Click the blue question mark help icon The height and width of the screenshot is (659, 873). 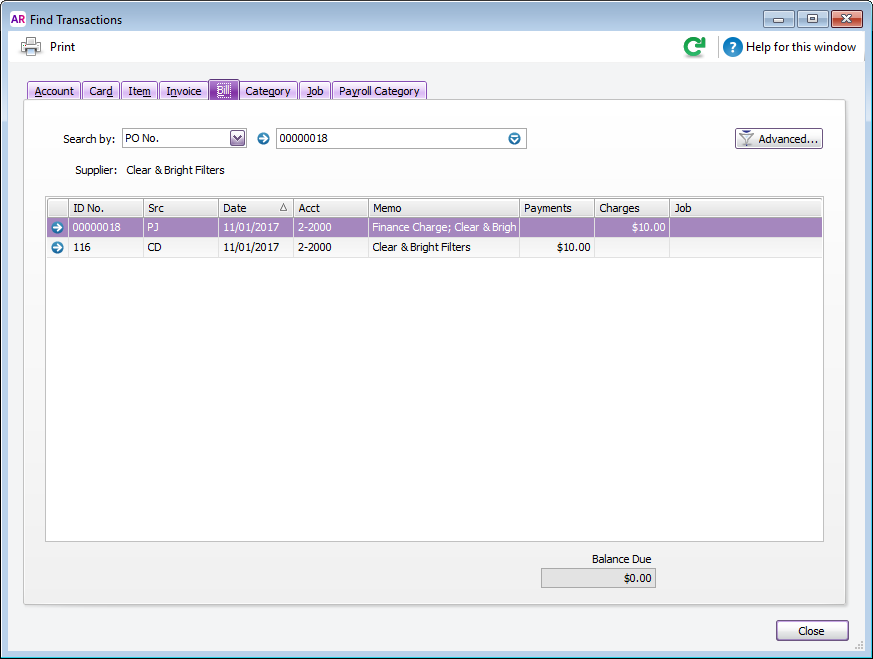pyautogui.click(x=733, y=47)
